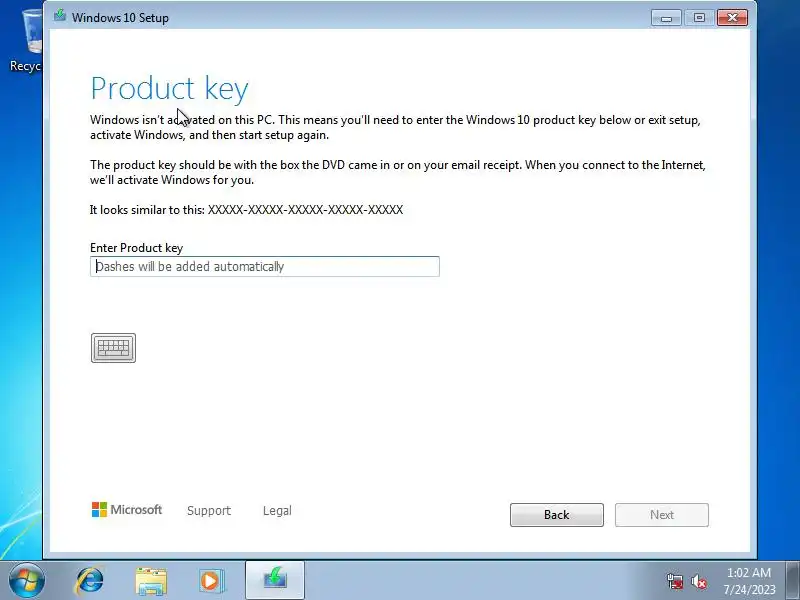Go back with the Back button
800x600 pixels.
(557, 515)
